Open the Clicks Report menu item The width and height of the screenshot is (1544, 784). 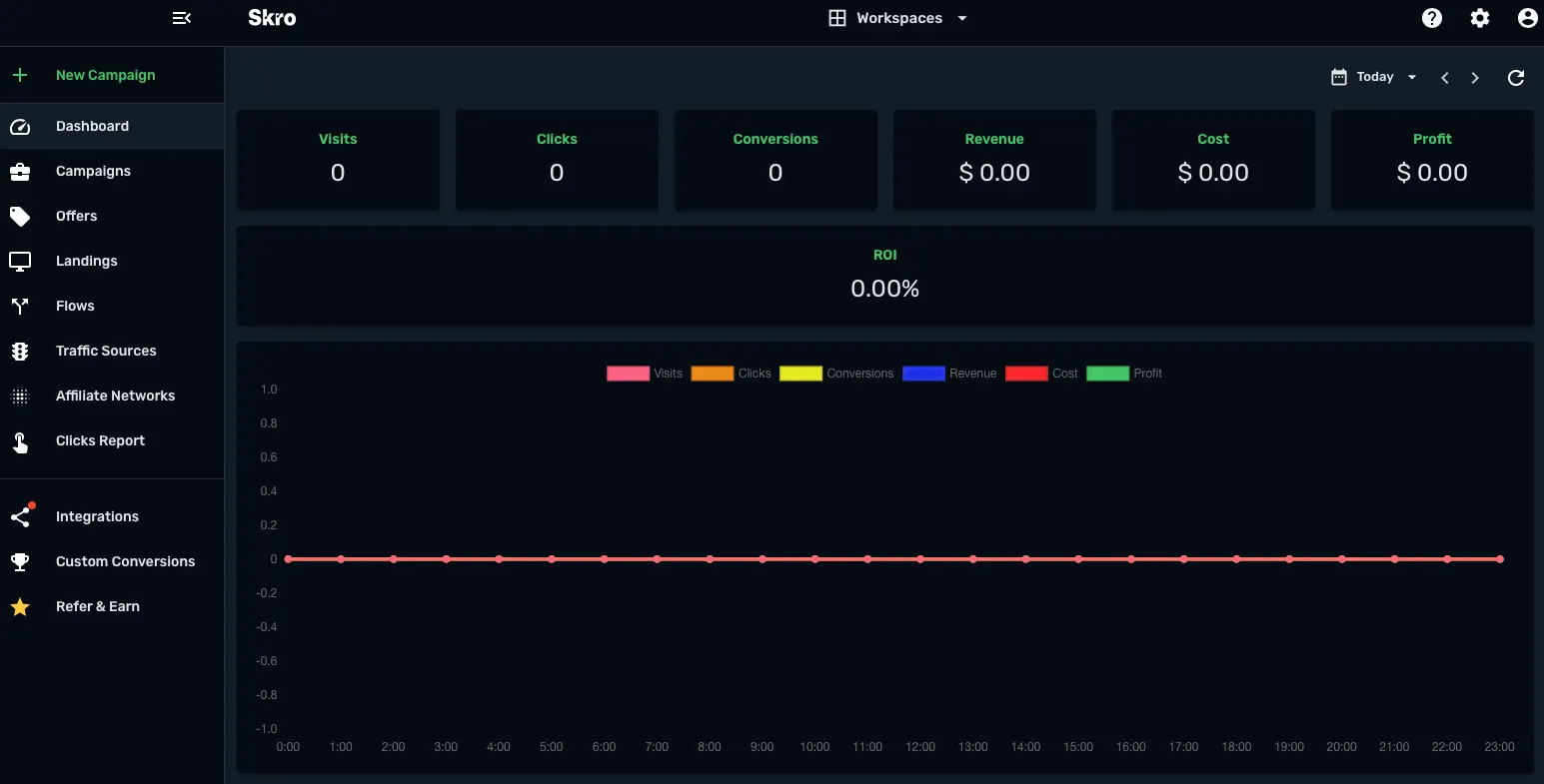(x=100, y=440)
